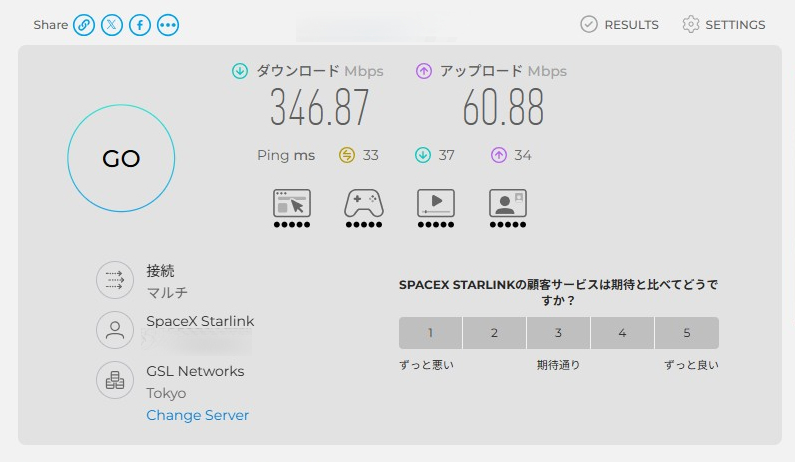This screenshot has width=795, height=462.
Task: Click the GSL Networks server icon
Action: (x=115, y=380)
